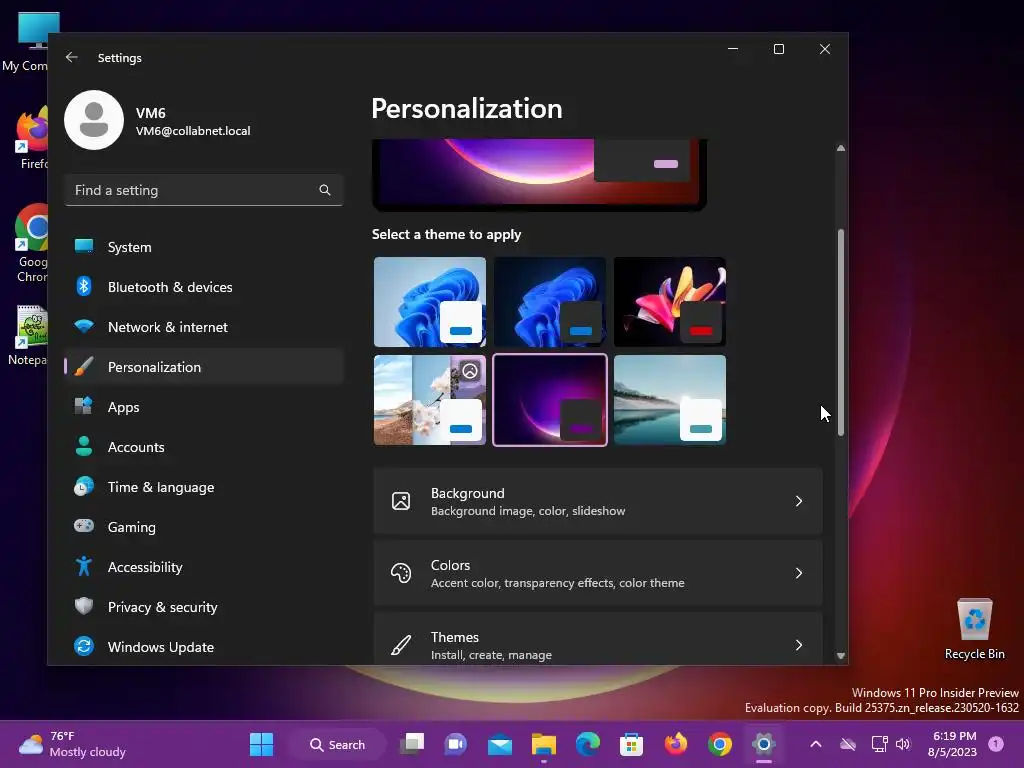
Task: Apply the Windows spotlight landscape theme
Action: tap(430, 400)
